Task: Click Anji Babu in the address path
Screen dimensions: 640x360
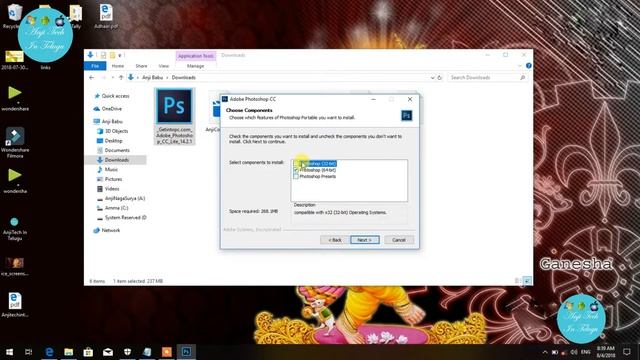Action: pos(152,78)
